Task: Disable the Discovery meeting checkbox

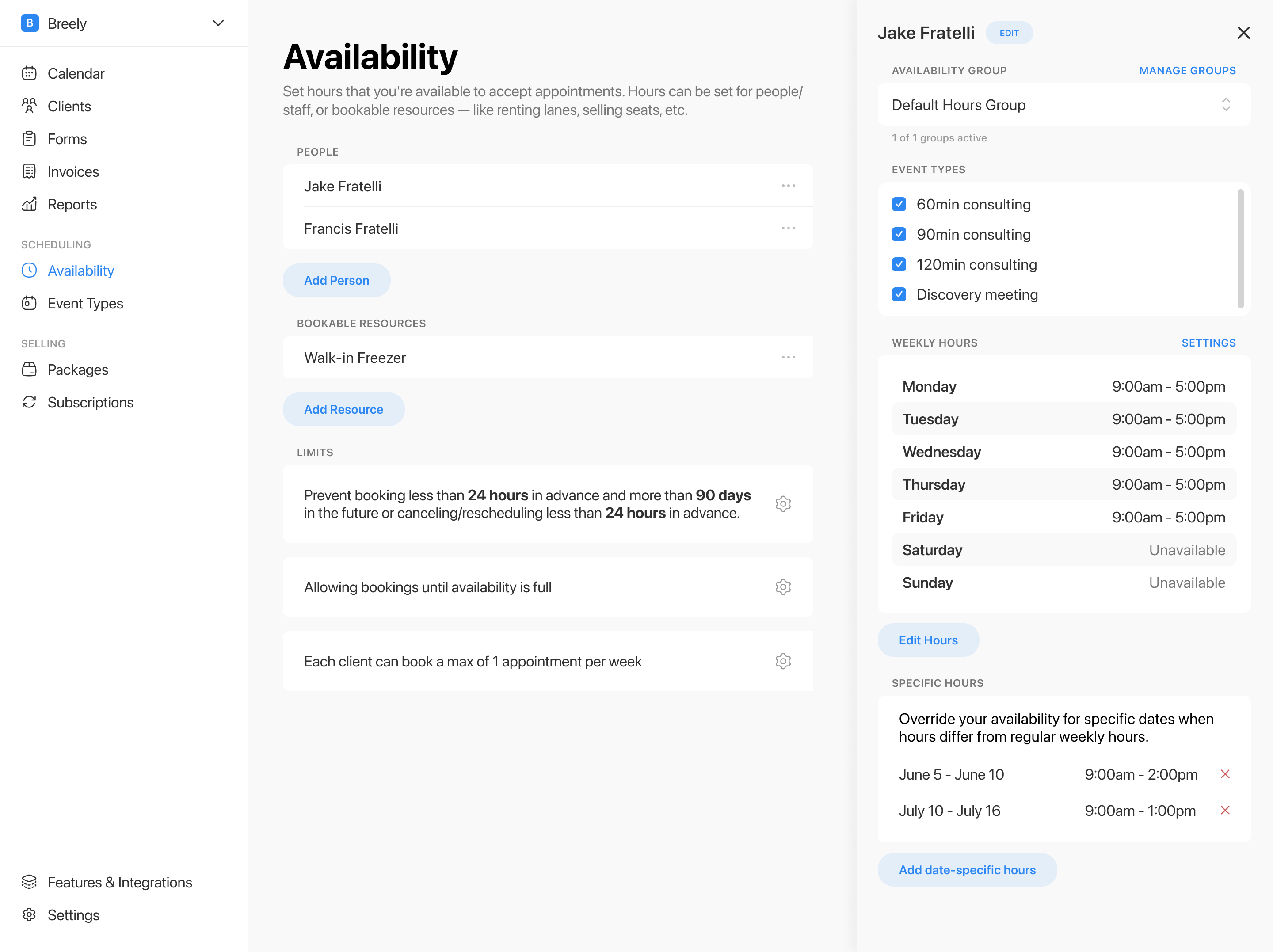Action: (899, 294)
